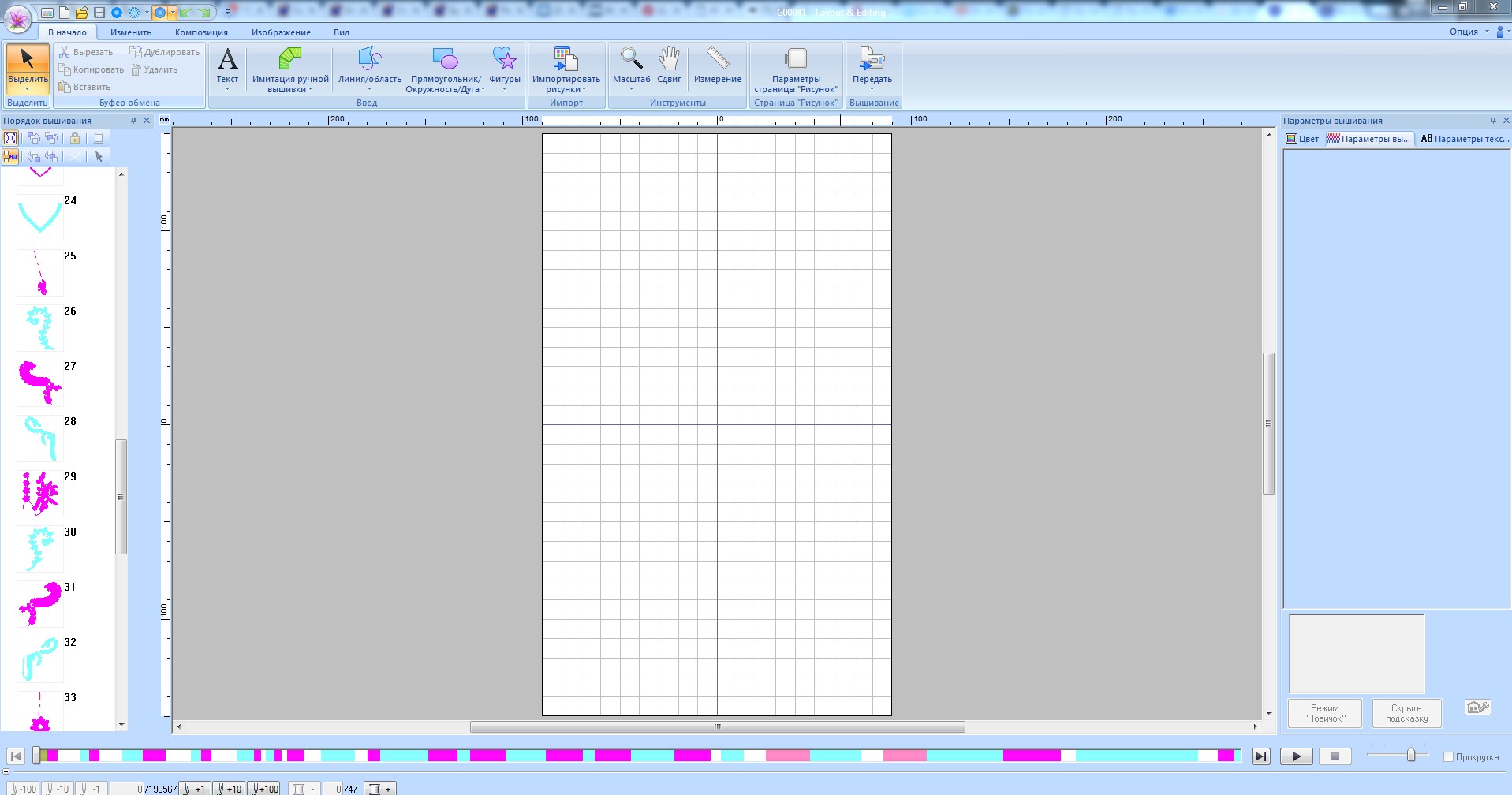Open the Опция dropdown menu

(x=1469, y=32)
